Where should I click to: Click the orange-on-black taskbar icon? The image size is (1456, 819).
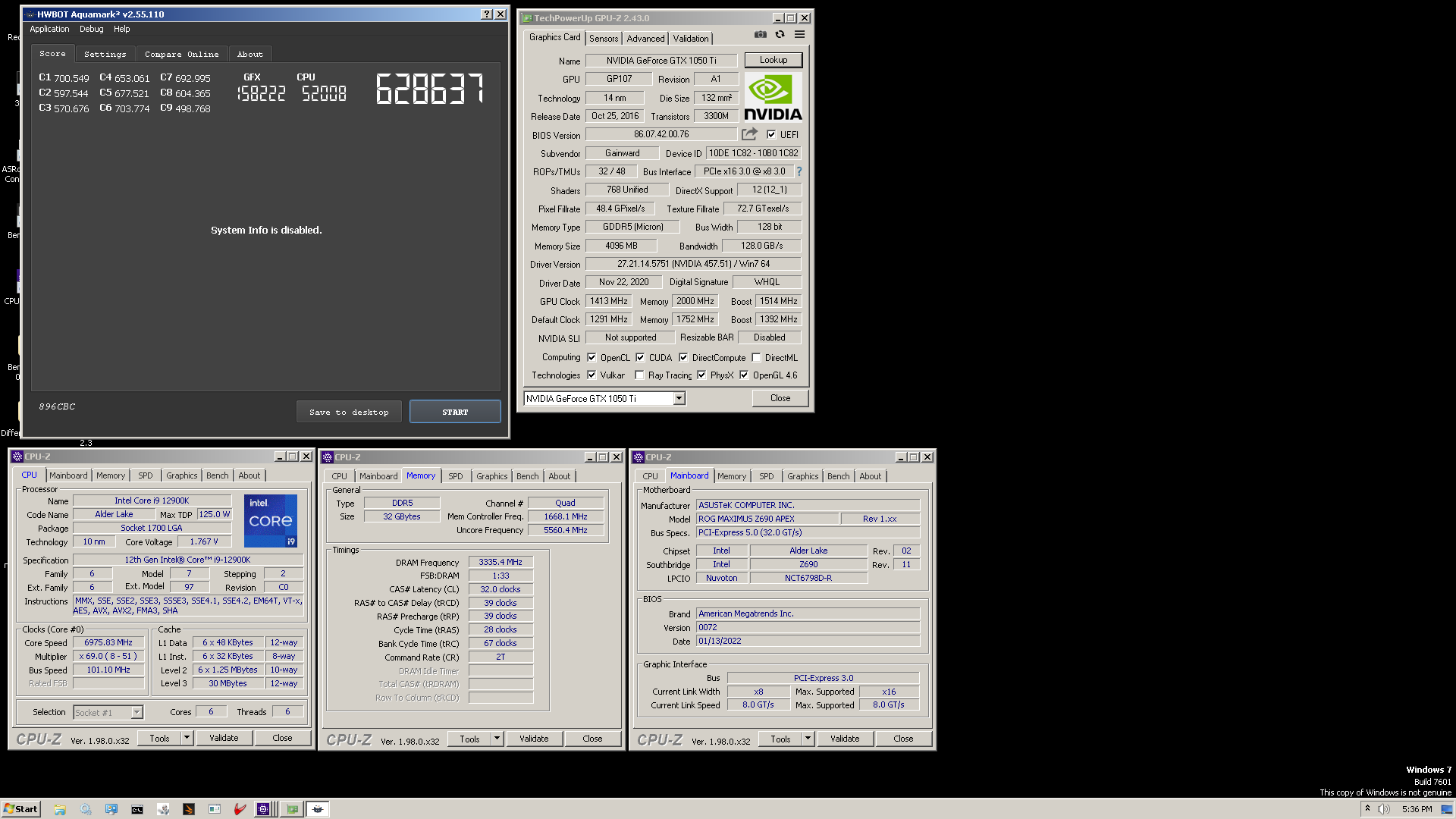coord(189,809)
